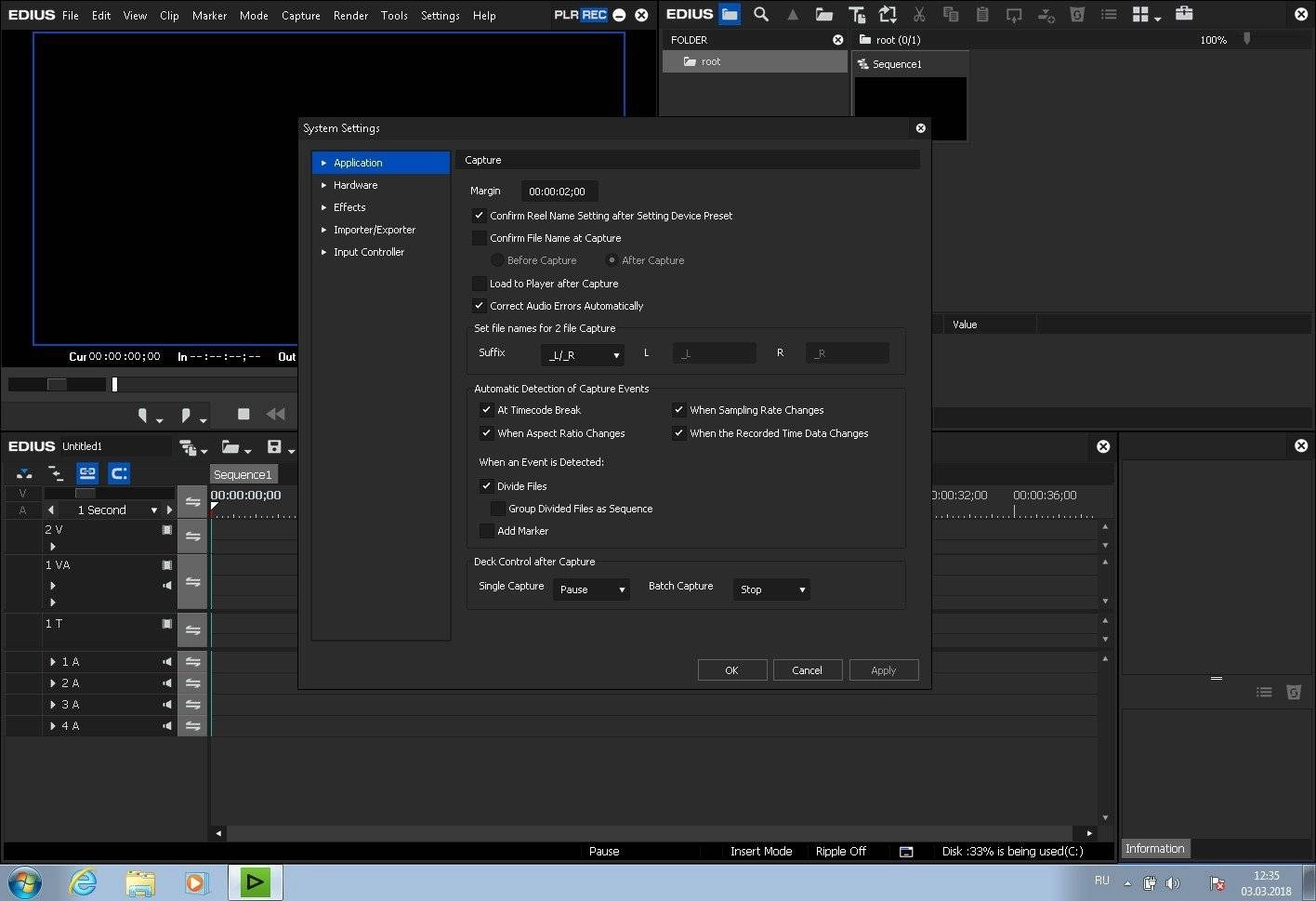
Task: Click the Add Clip folder icon in Bin
Action: click(824, 14)
